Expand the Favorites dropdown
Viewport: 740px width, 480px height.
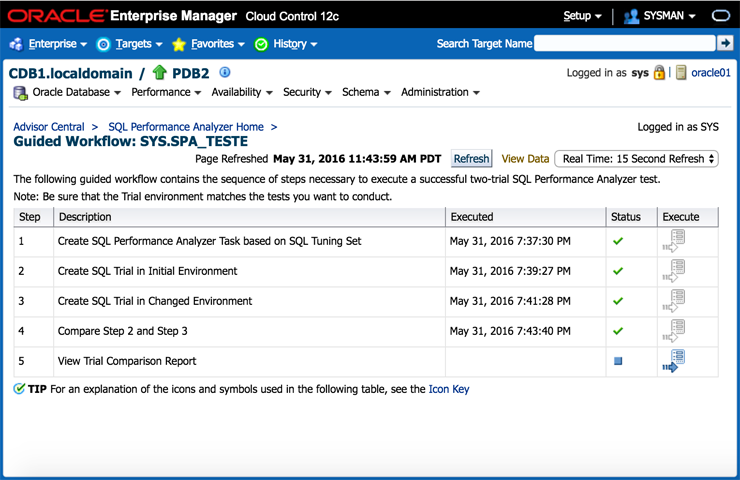(209, 44)
